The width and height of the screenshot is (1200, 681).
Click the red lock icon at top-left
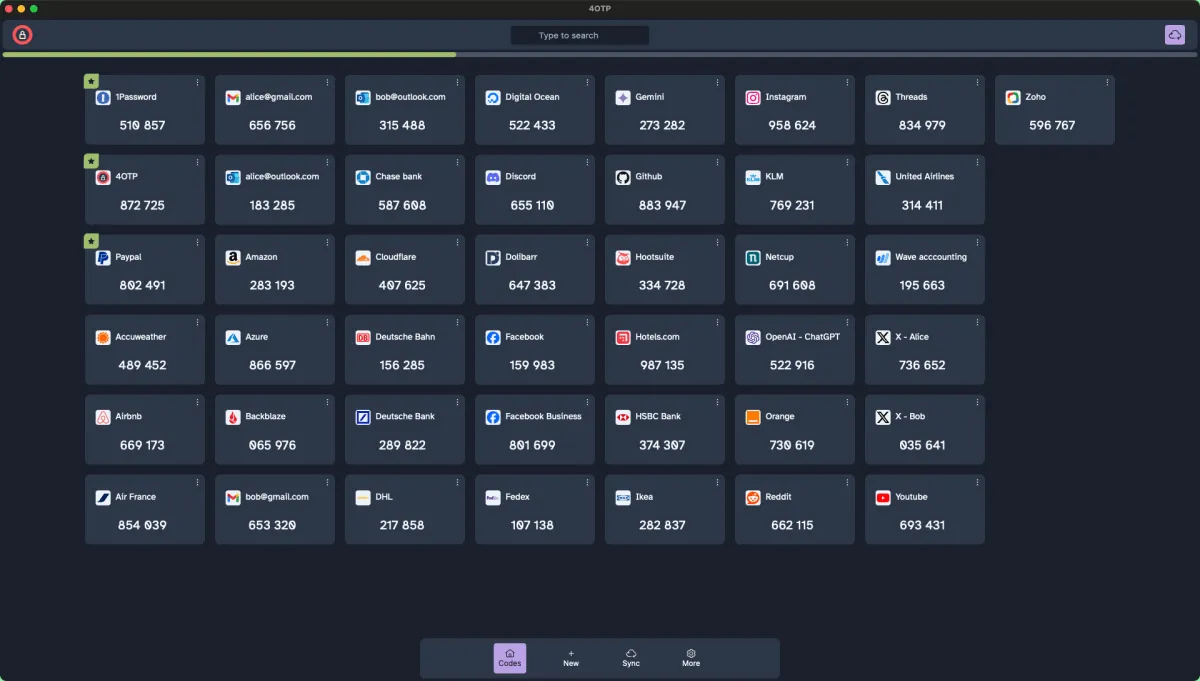click(x=22, y=35)
